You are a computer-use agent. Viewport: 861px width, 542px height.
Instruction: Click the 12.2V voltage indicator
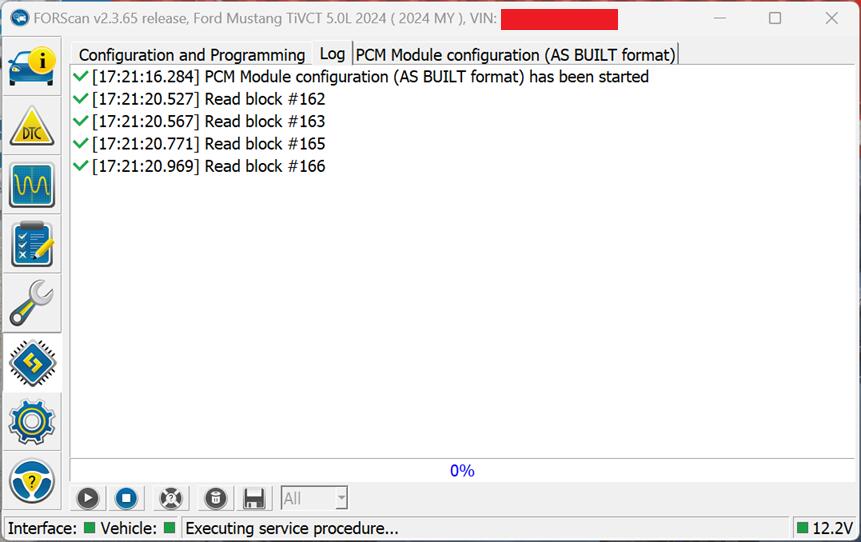point(825,528)
